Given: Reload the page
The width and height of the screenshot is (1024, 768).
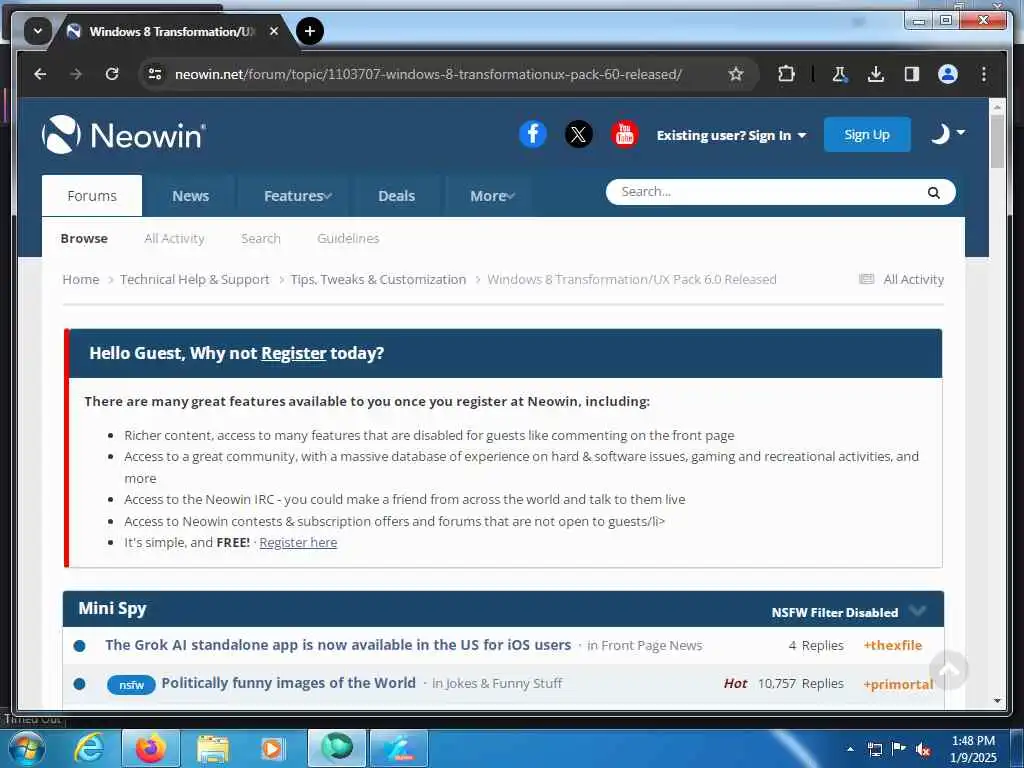Looking at the screenshot, I should [112, 74].
